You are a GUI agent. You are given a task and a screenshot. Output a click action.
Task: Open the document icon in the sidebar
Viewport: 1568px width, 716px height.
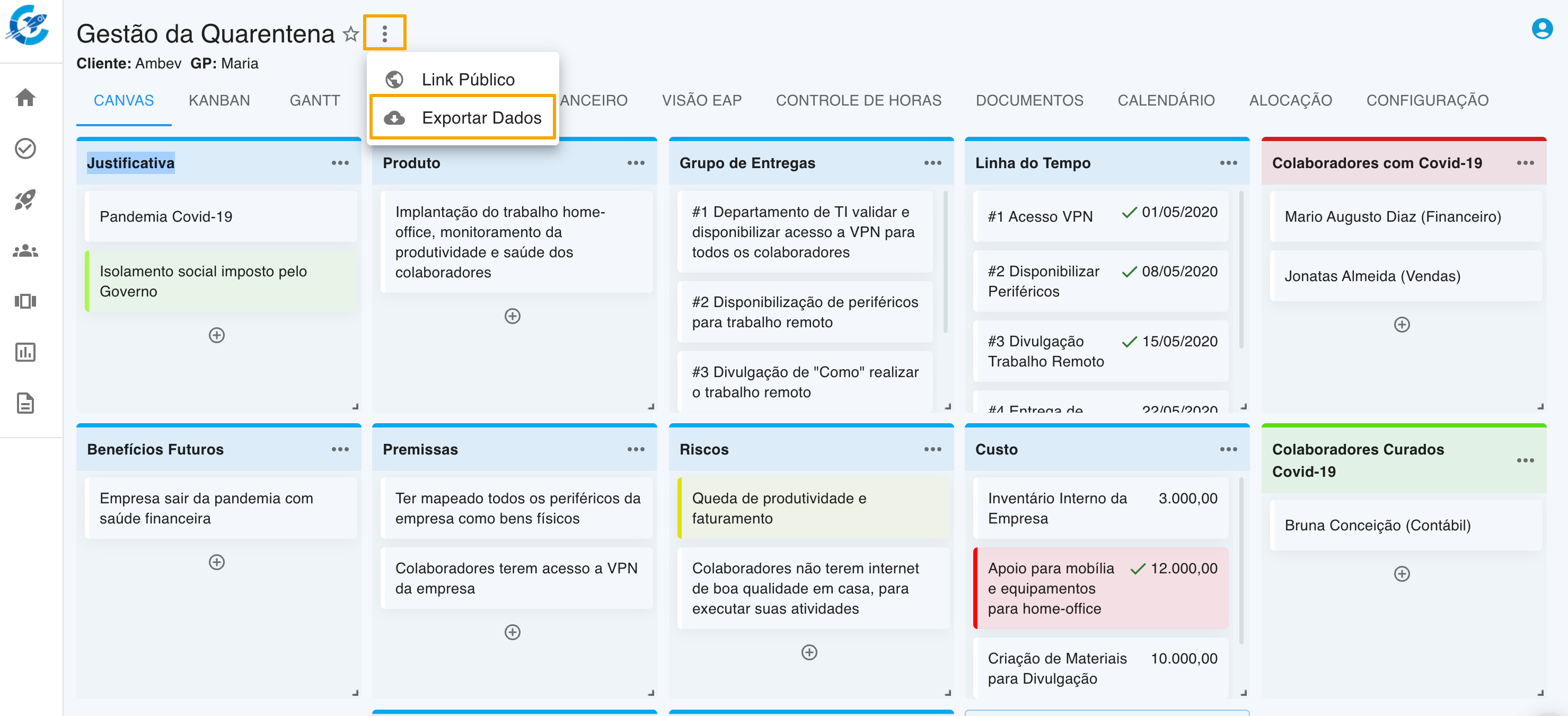(25, 403)
